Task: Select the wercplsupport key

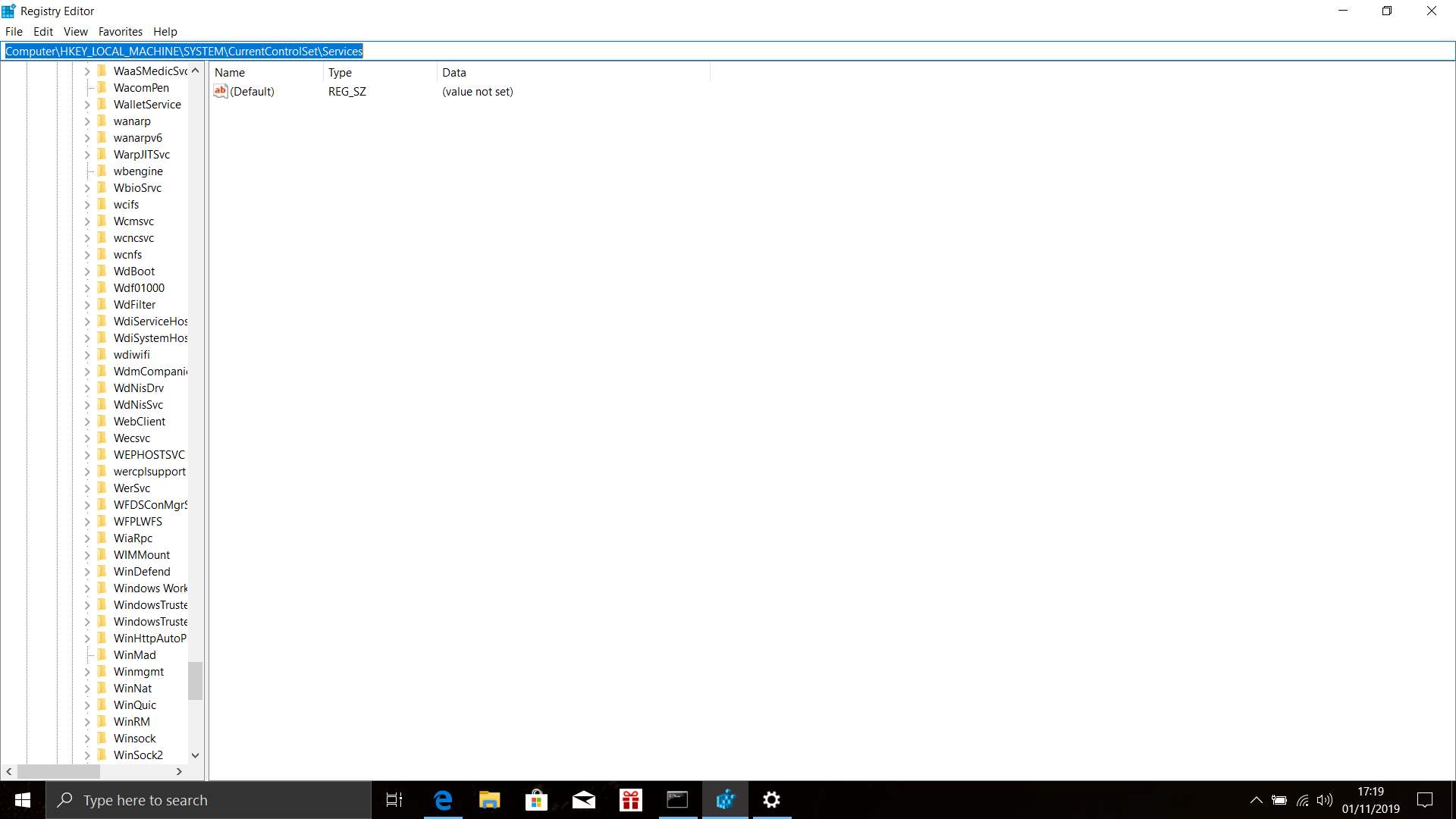Action: 149,472
